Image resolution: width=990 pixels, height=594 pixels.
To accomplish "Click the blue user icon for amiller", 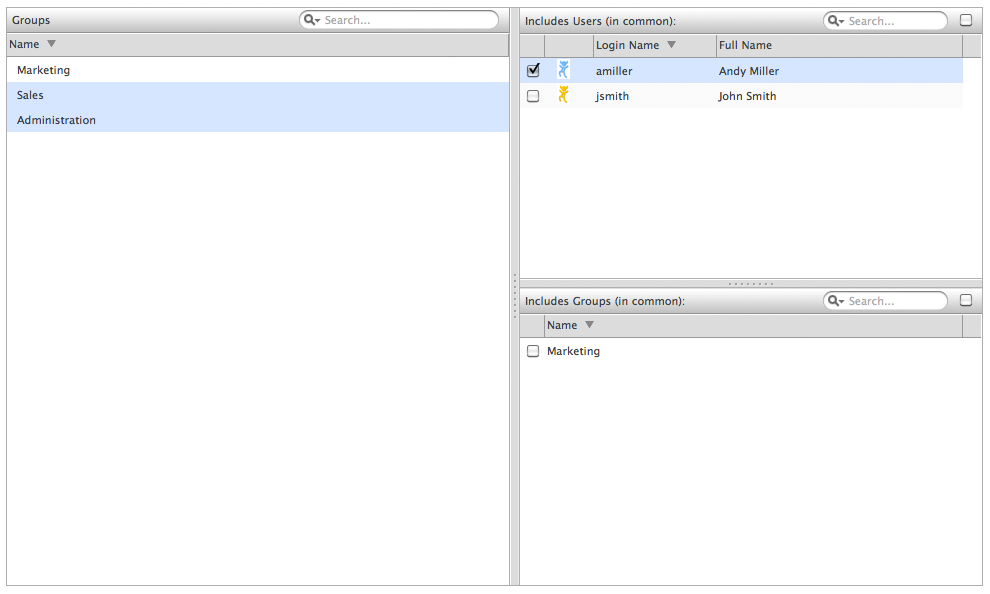I will (x=564, y=70).
